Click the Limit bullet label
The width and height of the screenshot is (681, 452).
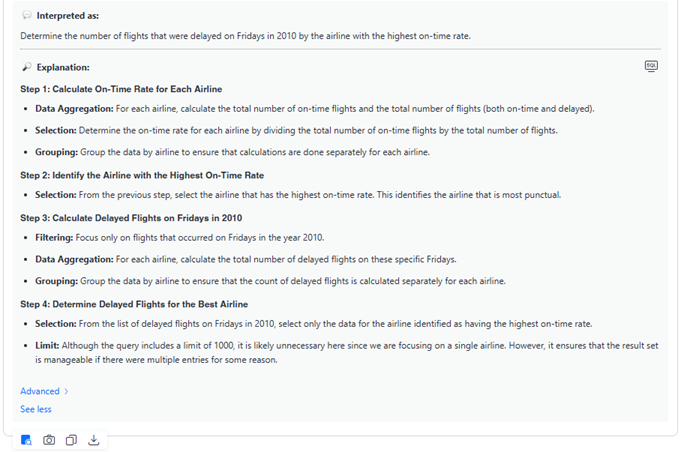click(x=47, y=345)
